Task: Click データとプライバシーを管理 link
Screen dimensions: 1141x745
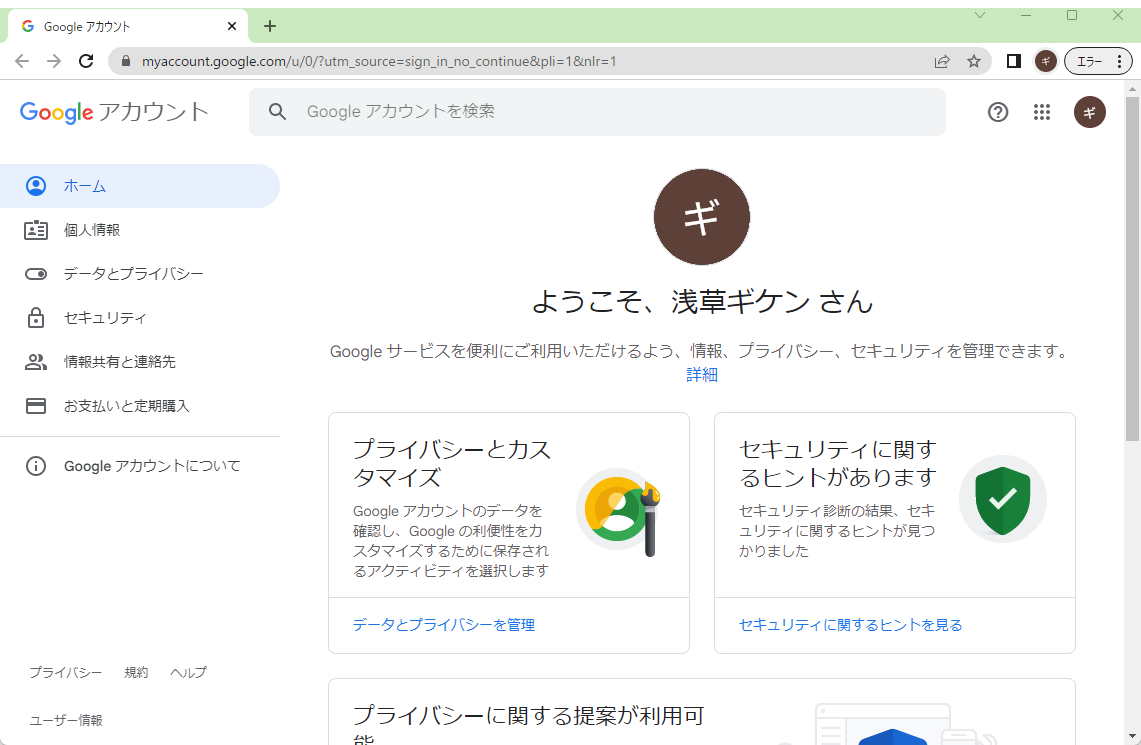Action: [x=444, y=625]
